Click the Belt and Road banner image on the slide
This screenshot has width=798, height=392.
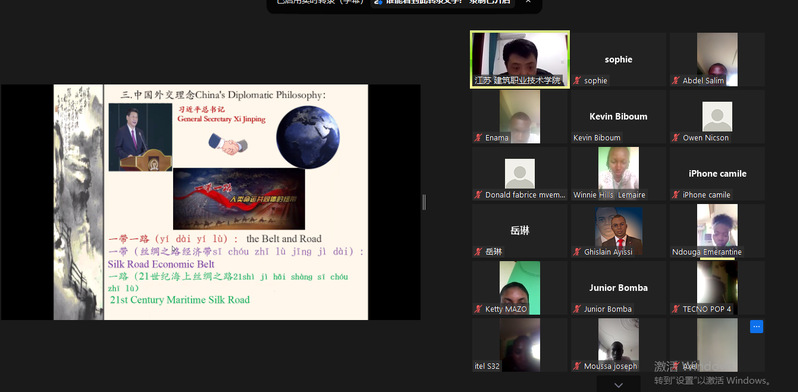(239, 199)
